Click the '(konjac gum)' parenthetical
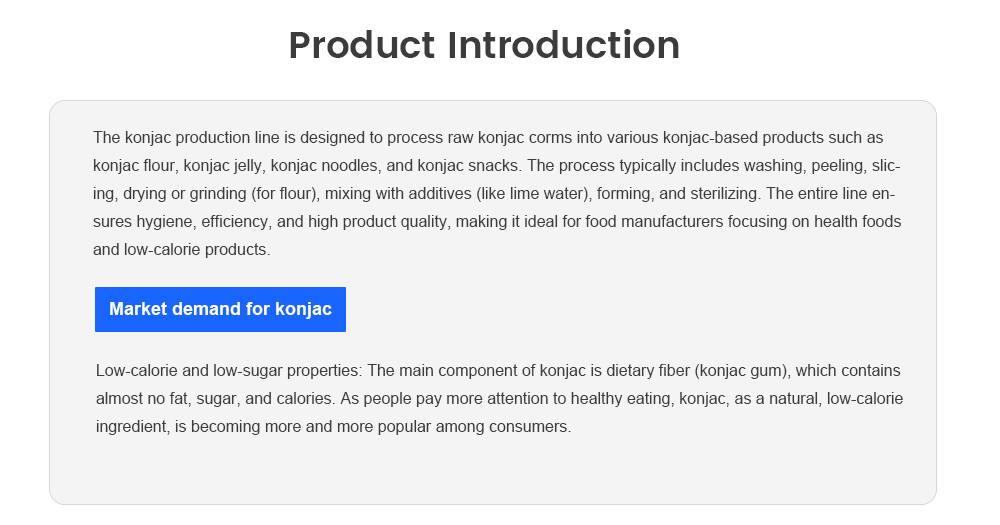This screenshot has height=525, width=1000. [x=742, y=371]
